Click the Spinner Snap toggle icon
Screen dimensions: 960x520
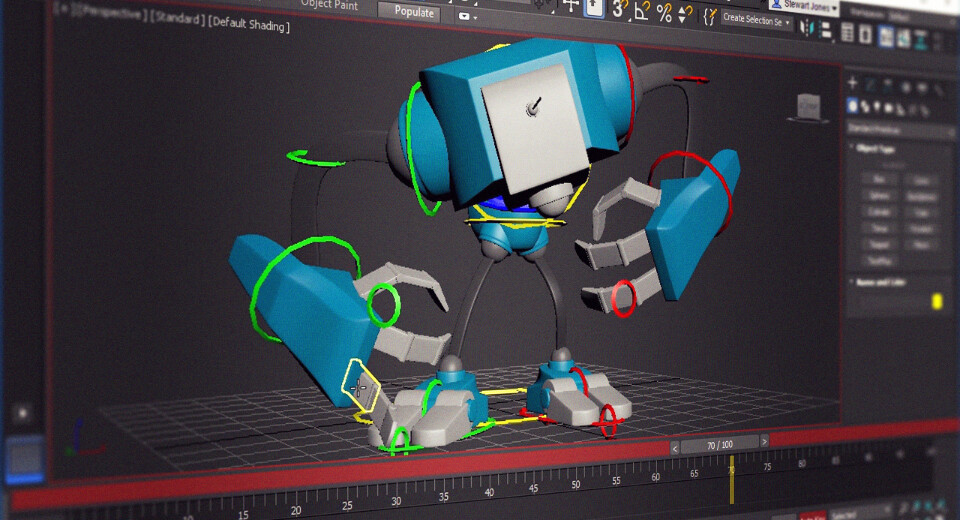coord(685,14)
